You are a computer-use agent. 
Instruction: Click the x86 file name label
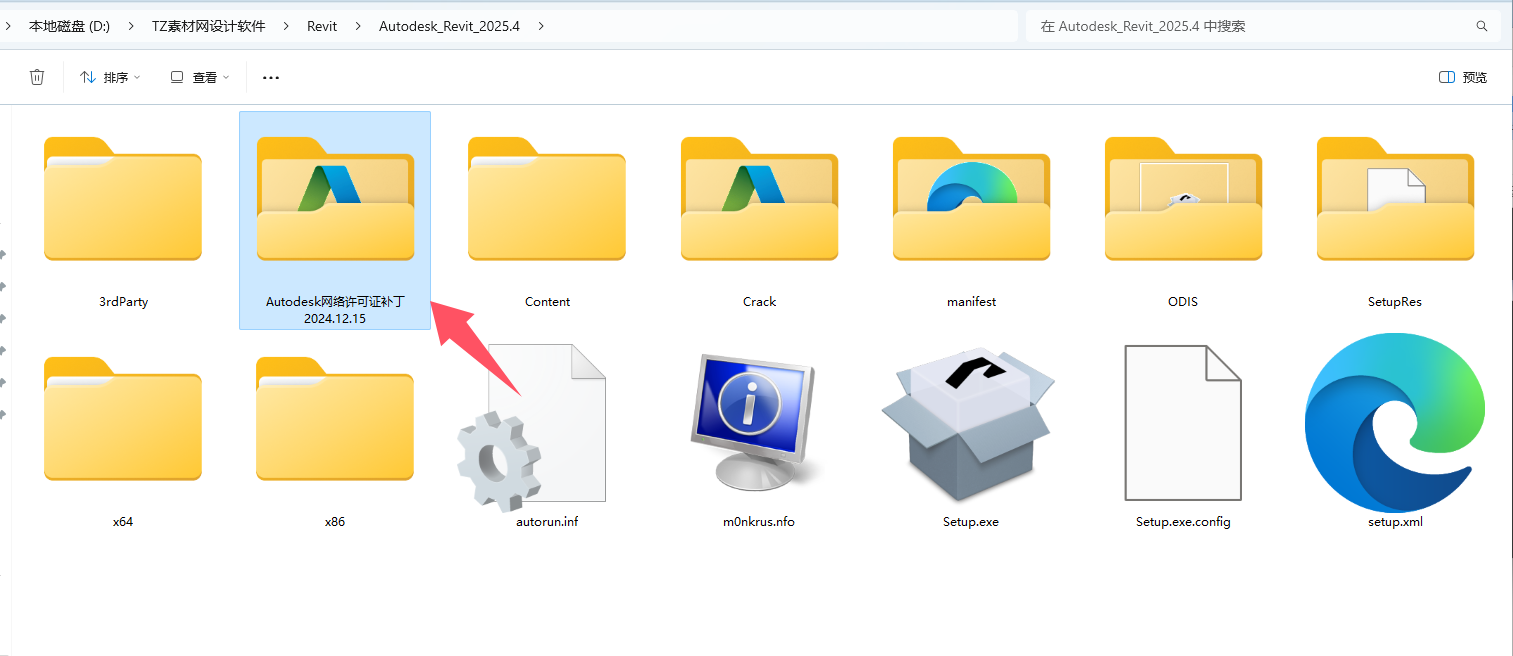(x=335, y=521)
